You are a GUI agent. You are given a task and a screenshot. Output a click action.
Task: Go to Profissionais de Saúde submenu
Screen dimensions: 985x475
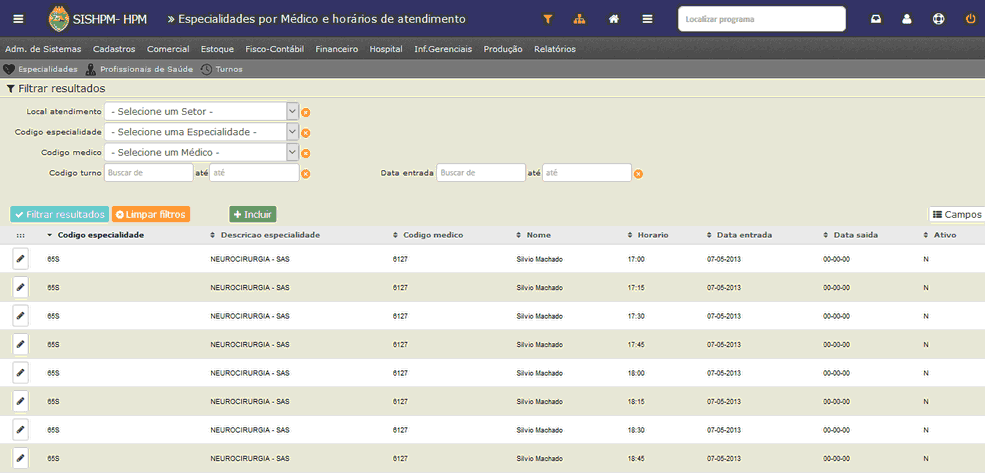139,69
